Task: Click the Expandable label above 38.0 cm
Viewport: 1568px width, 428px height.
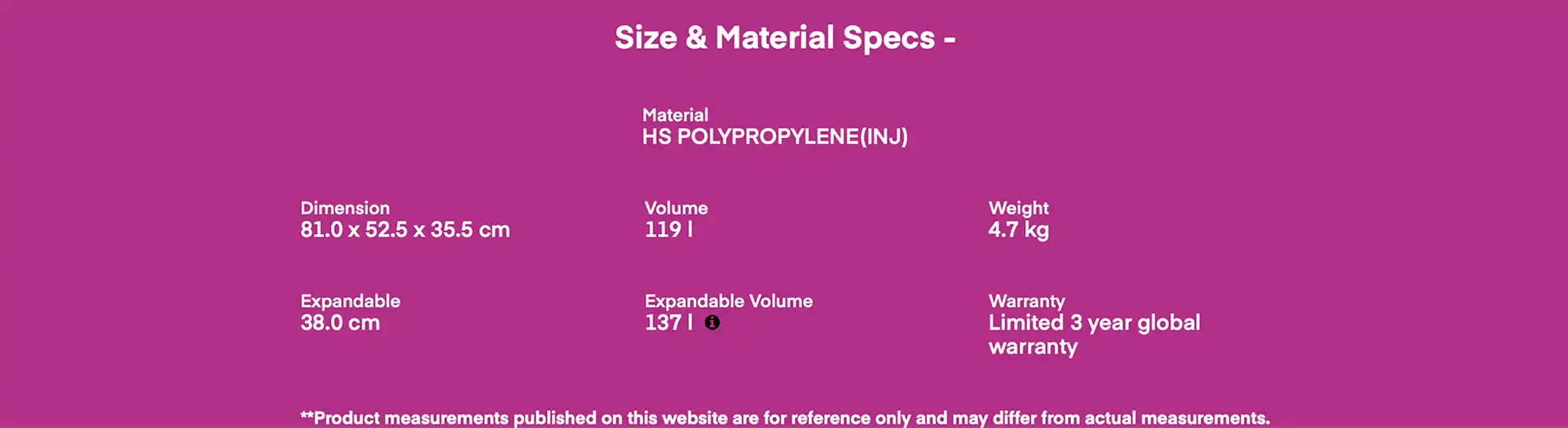Action: coord(350,301)
